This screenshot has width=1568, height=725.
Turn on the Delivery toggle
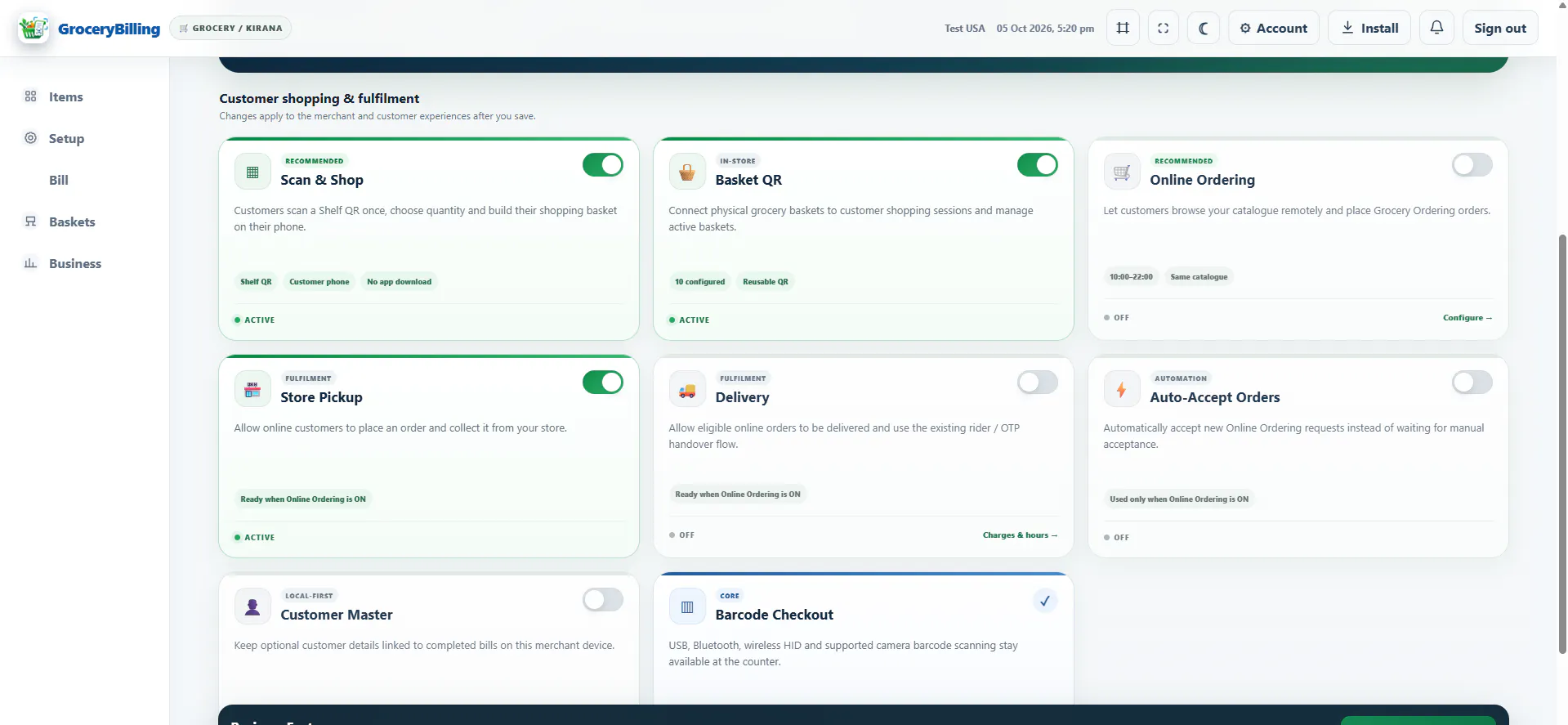tap(1038, 383)
